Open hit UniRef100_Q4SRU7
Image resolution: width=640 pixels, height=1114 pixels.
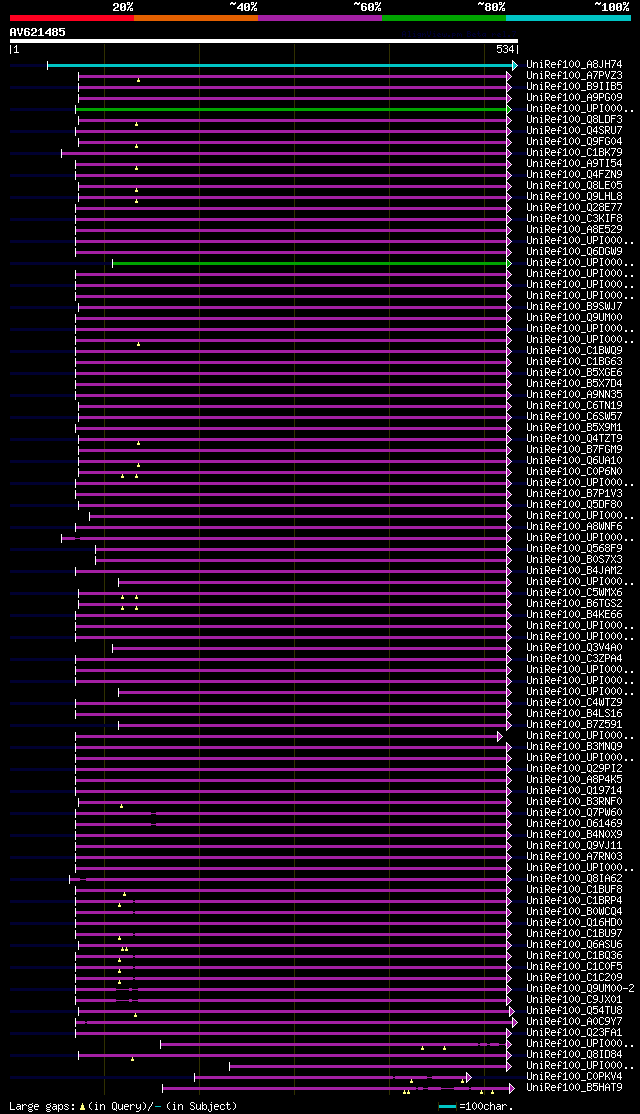click(x=575, y=131)
